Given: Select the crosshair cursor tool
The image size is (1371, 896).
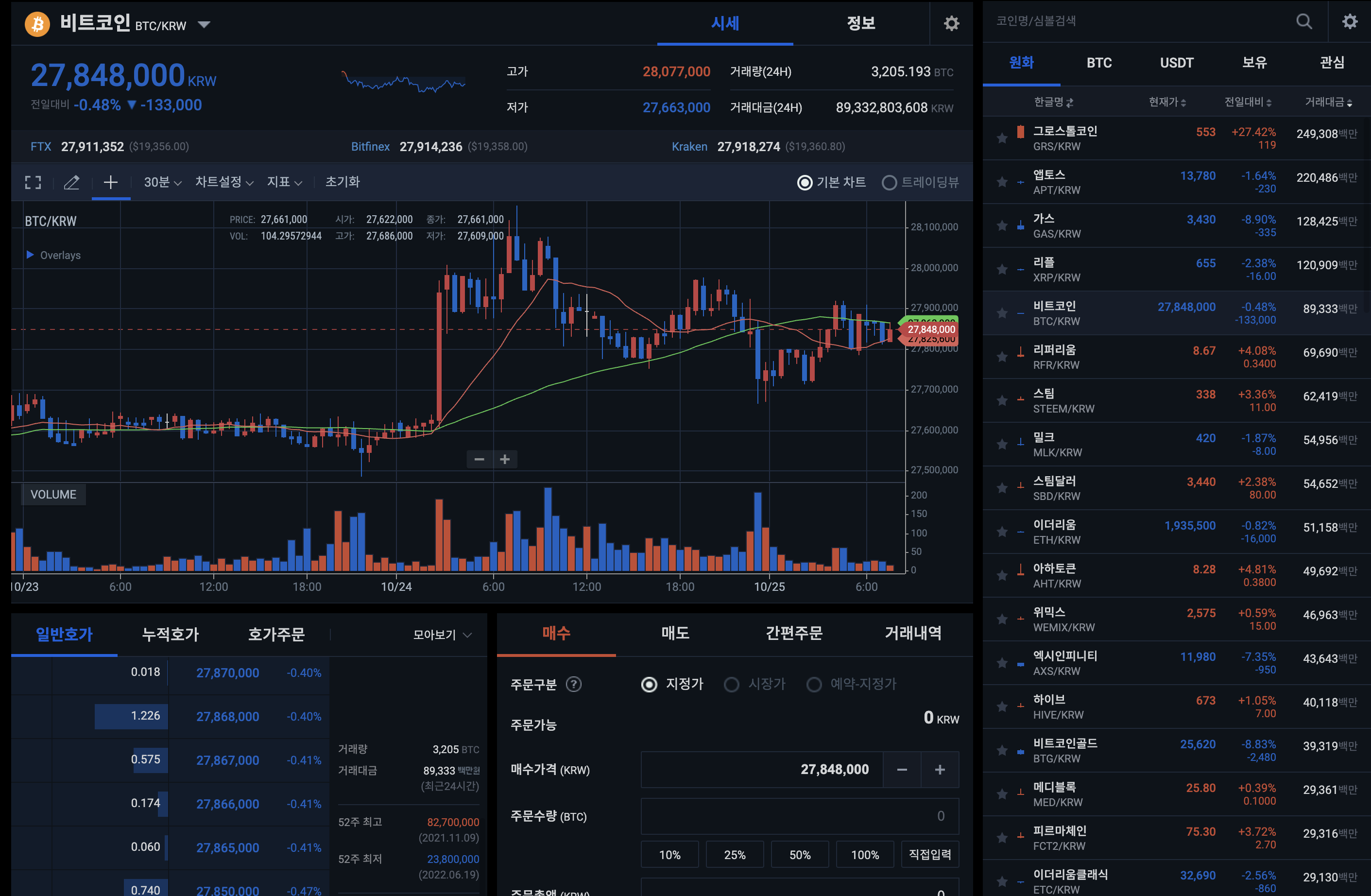Looking at the screenshot, I should (111, 183).
